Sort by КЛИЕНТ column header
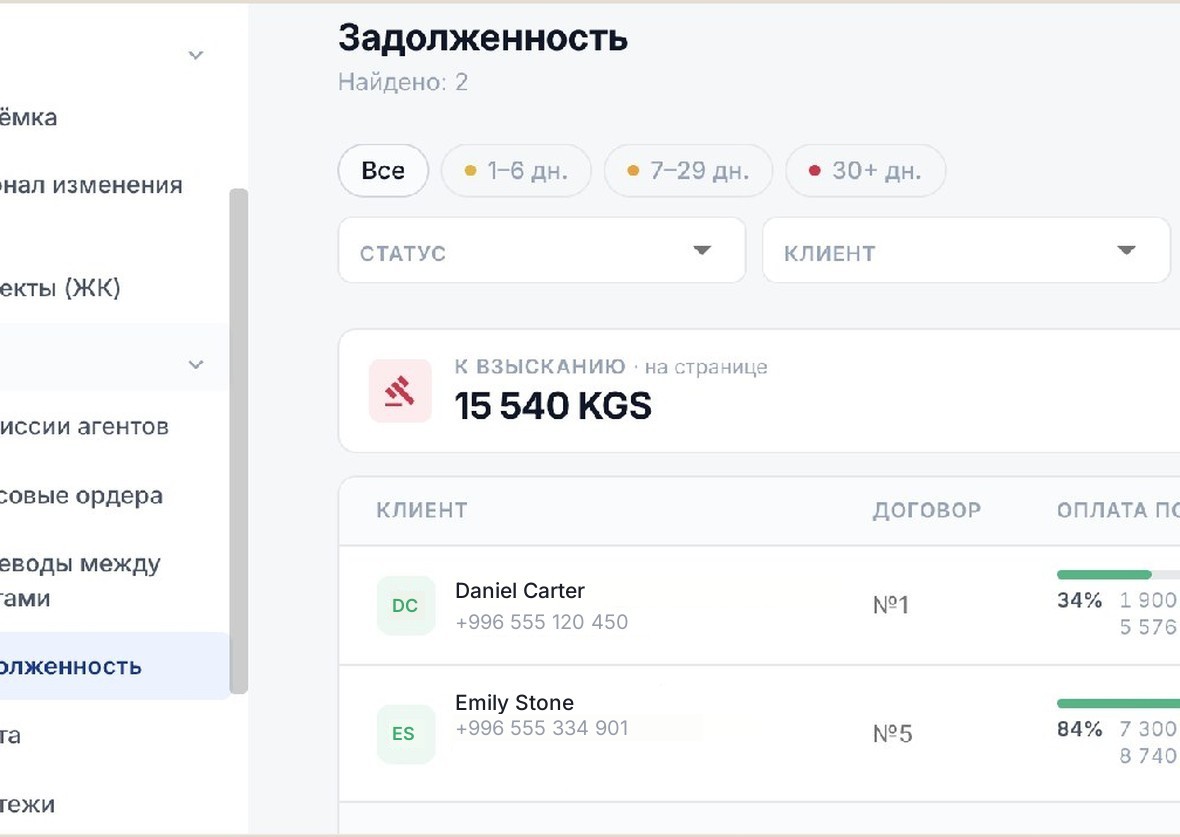1180x837 pixels. (x=421, y=510)
